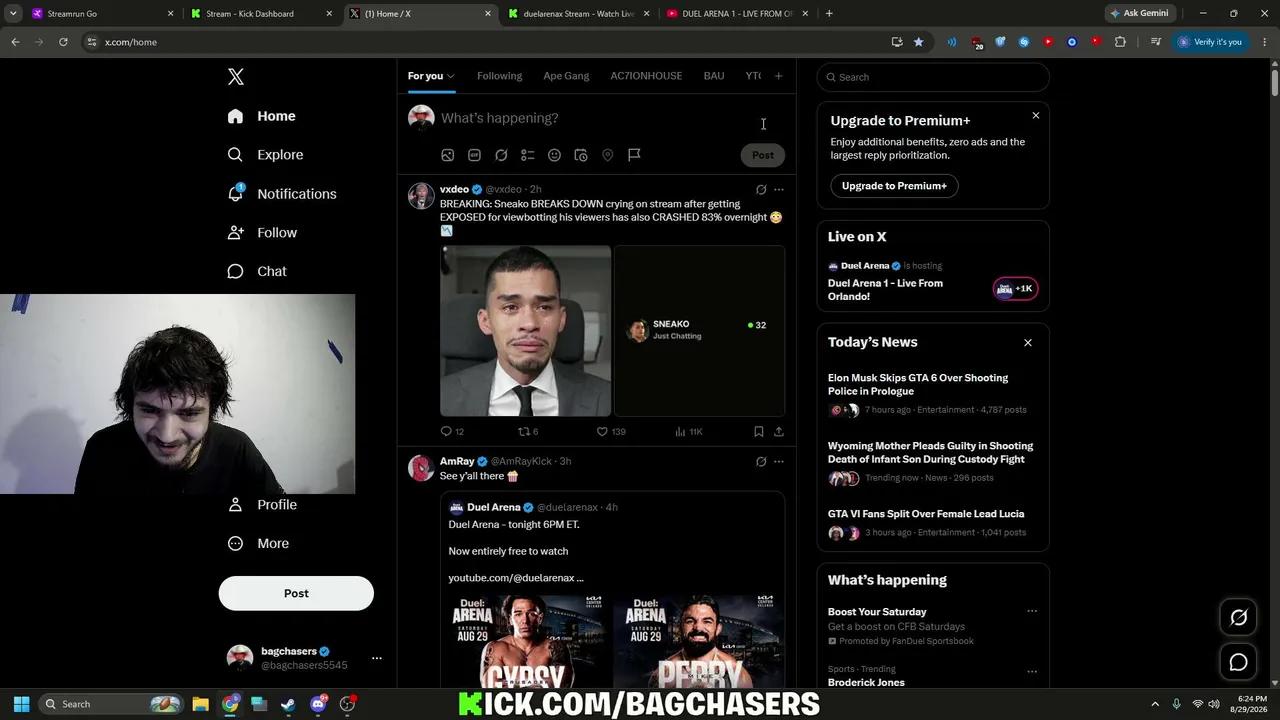1280x720 pixels.
Task: Click the Upgrade to Premium+ button
Action: point(894,186)
